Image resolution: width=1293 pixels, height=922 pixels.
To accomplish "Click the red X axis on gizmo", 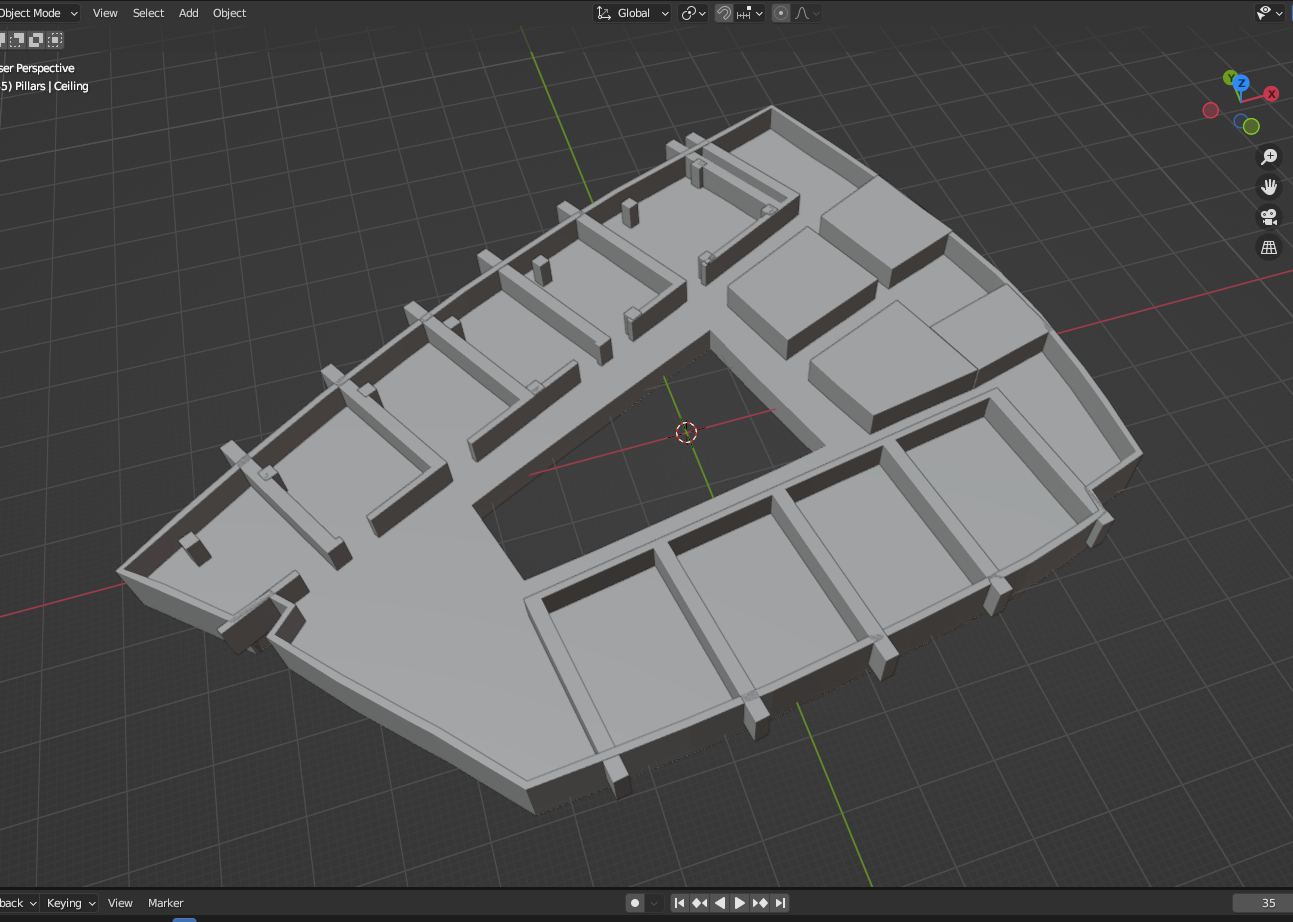I will (1271, 94).
